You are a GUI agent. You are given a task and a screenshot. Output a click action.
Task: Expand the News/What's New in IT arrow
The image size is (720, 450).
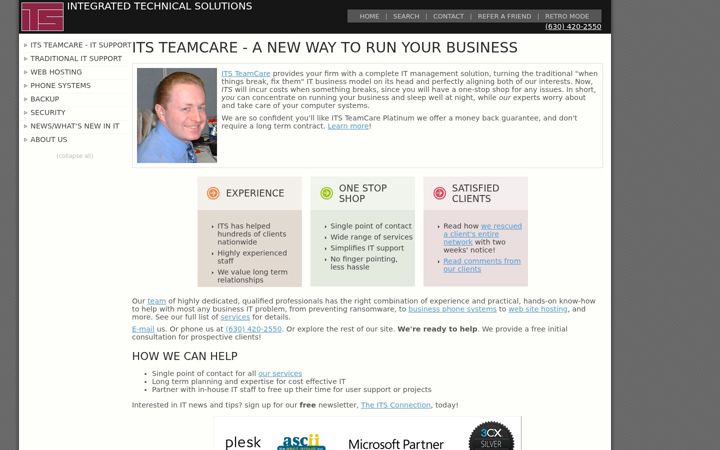[26, 126]
